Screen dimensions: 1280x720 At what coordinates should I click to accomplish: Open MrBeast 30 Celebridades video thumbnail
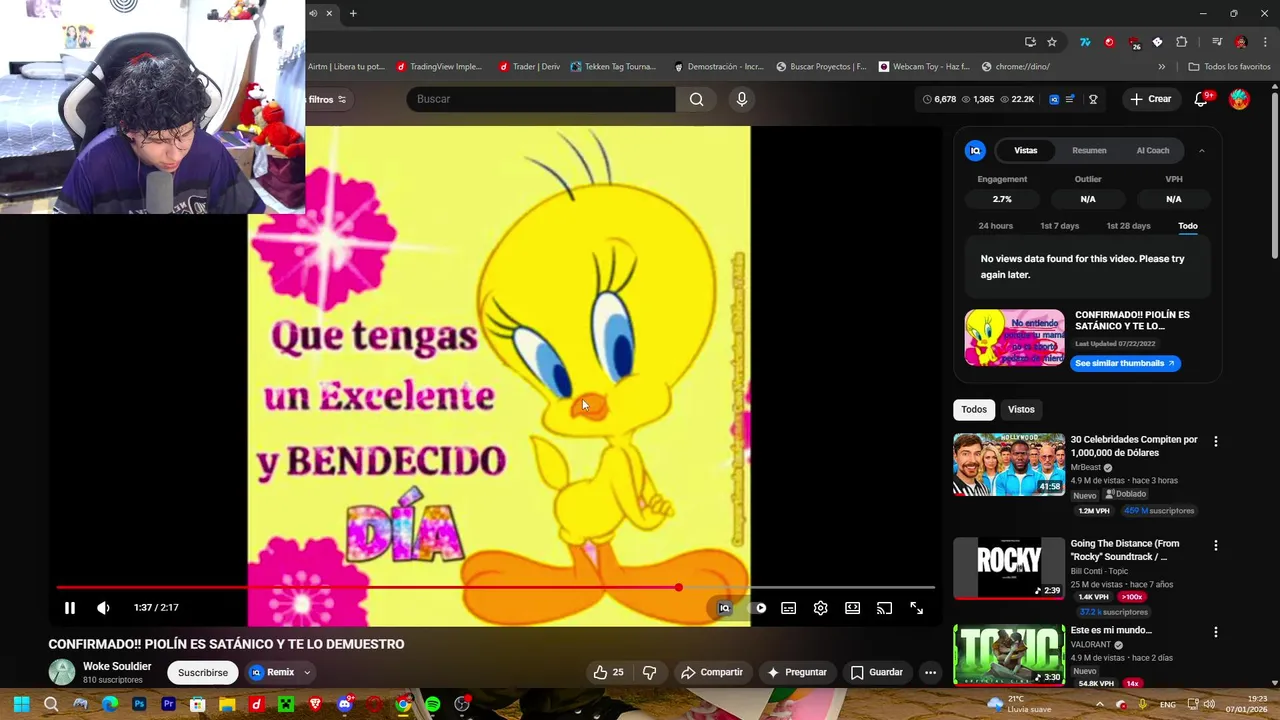pyautogui.click(x=1009, y=464)
